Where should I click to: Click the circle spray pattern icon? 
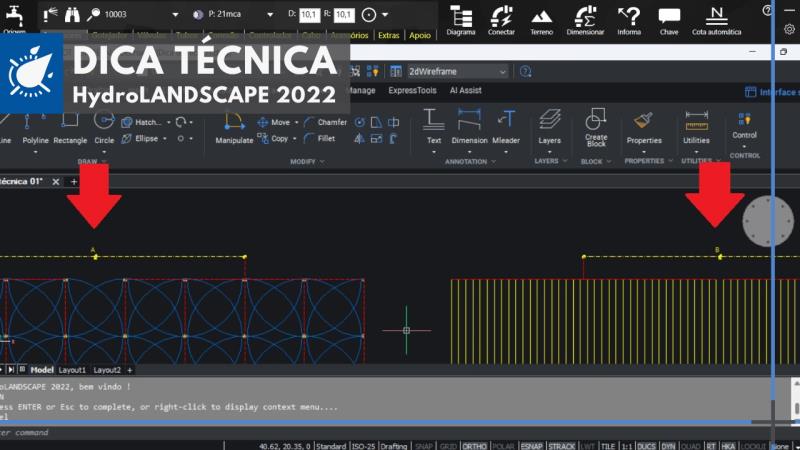(x=368, y=15)
